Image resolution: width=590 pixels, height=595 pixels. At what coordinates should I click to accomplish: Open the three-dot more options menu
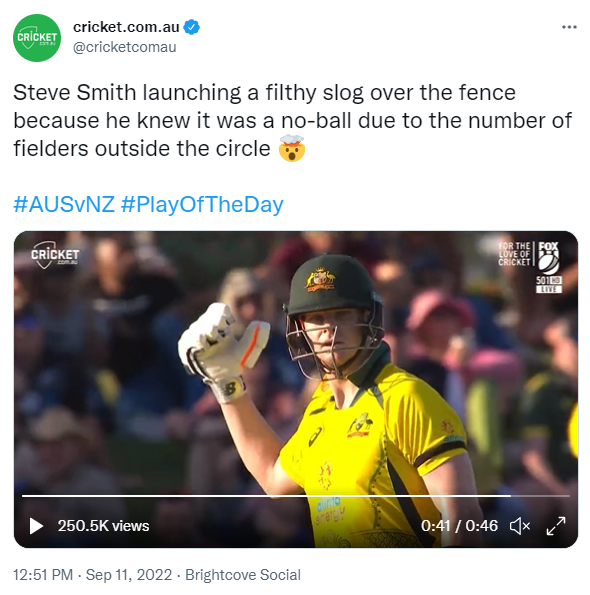coord(569,27)
